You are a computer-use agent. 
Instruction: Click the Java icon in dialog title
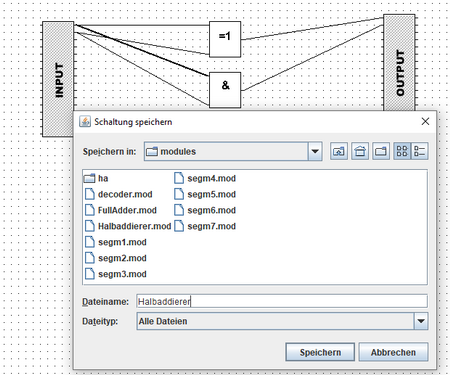tap(85, 121)
